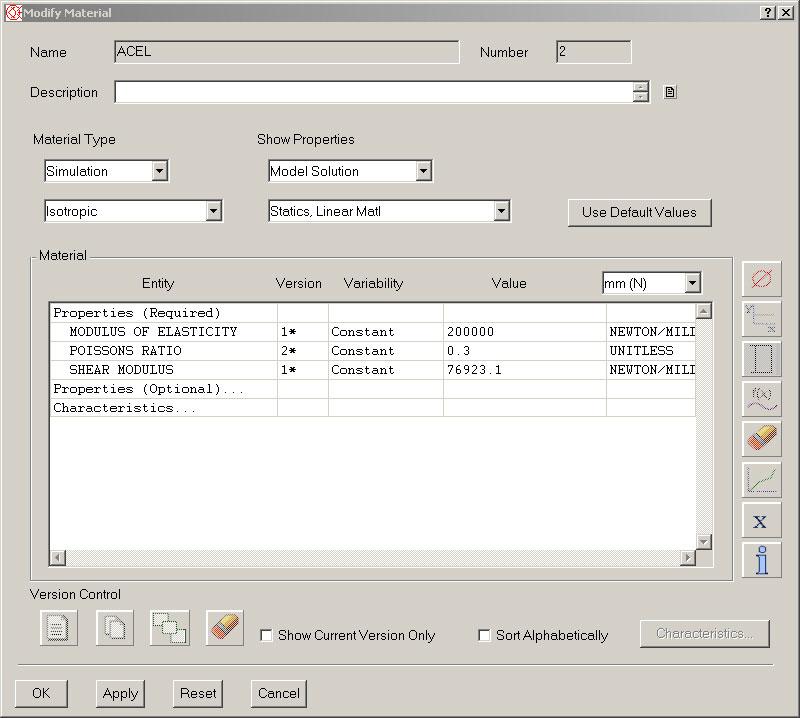The height and width of the screenshot is (718, 800).
Task: Click the column bracket icon in the right toolbar
Action: [761, 359]
